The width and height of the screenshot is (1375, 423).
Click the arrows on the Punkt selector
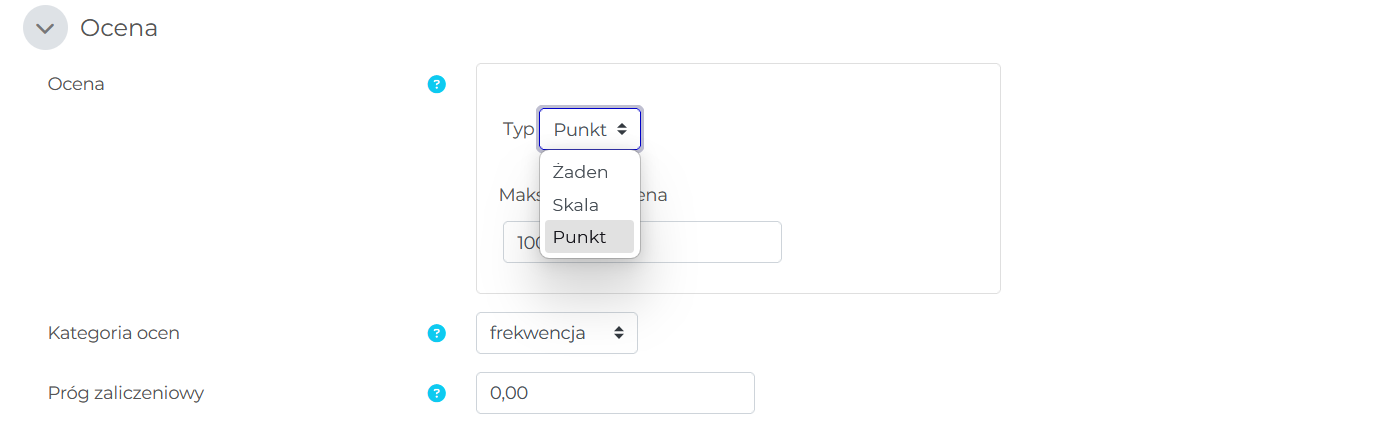(x=622, y=129)
